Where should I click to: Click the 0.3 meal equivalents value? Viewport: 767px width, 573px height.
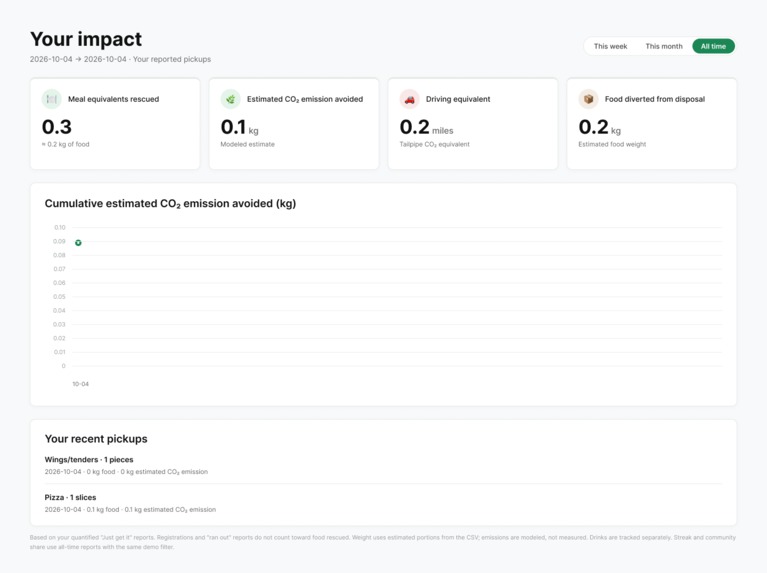(x=57, y=127)
